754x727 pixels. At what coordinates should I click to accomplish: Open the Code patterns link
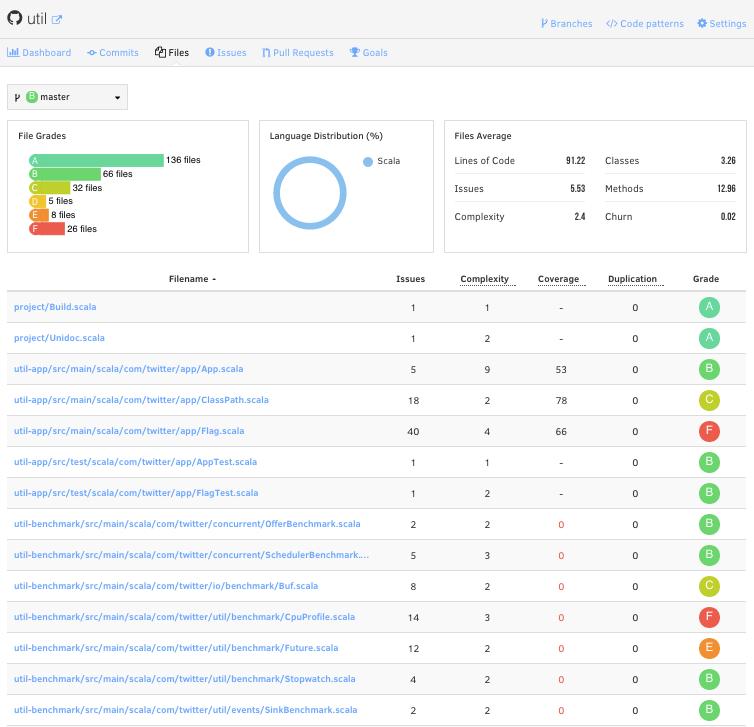click(645, 24)
